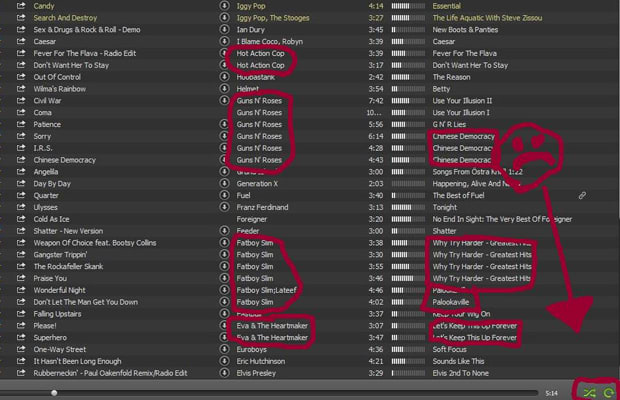
Task: Click album Elvis 2nd To None
Action: 460,373
